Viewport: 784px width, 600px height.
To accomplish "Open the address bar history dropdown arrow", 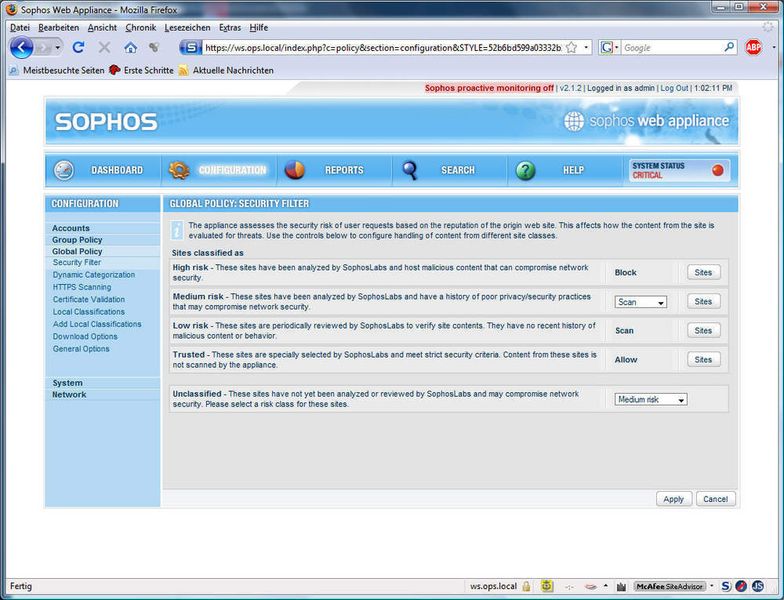I will coord(586,48).
